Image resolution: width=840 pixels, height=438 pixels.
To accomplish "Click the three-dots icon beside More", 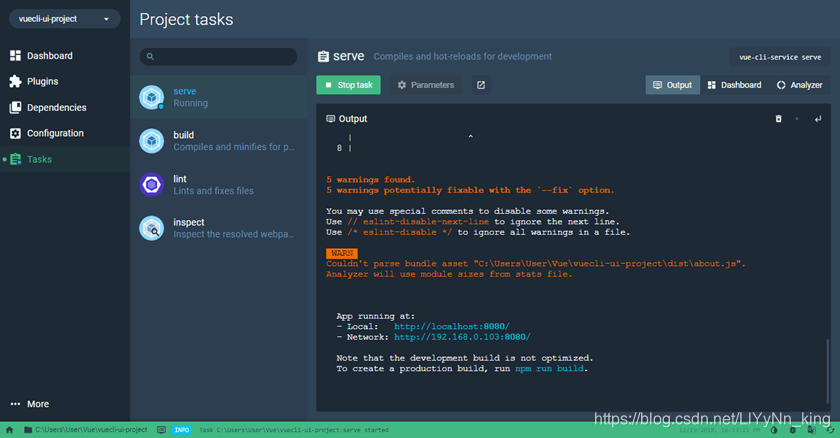I will [16, 404].
